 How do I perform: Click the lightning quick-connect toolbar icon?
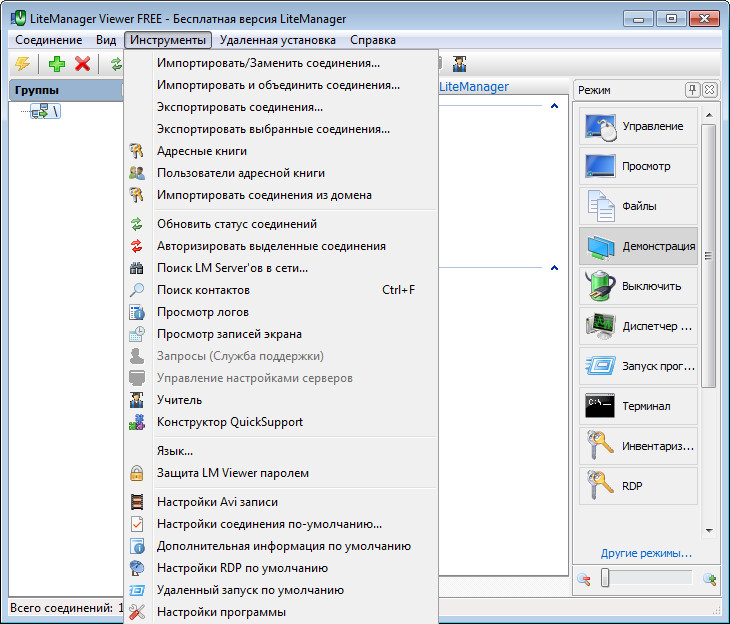tap(22, 63)
